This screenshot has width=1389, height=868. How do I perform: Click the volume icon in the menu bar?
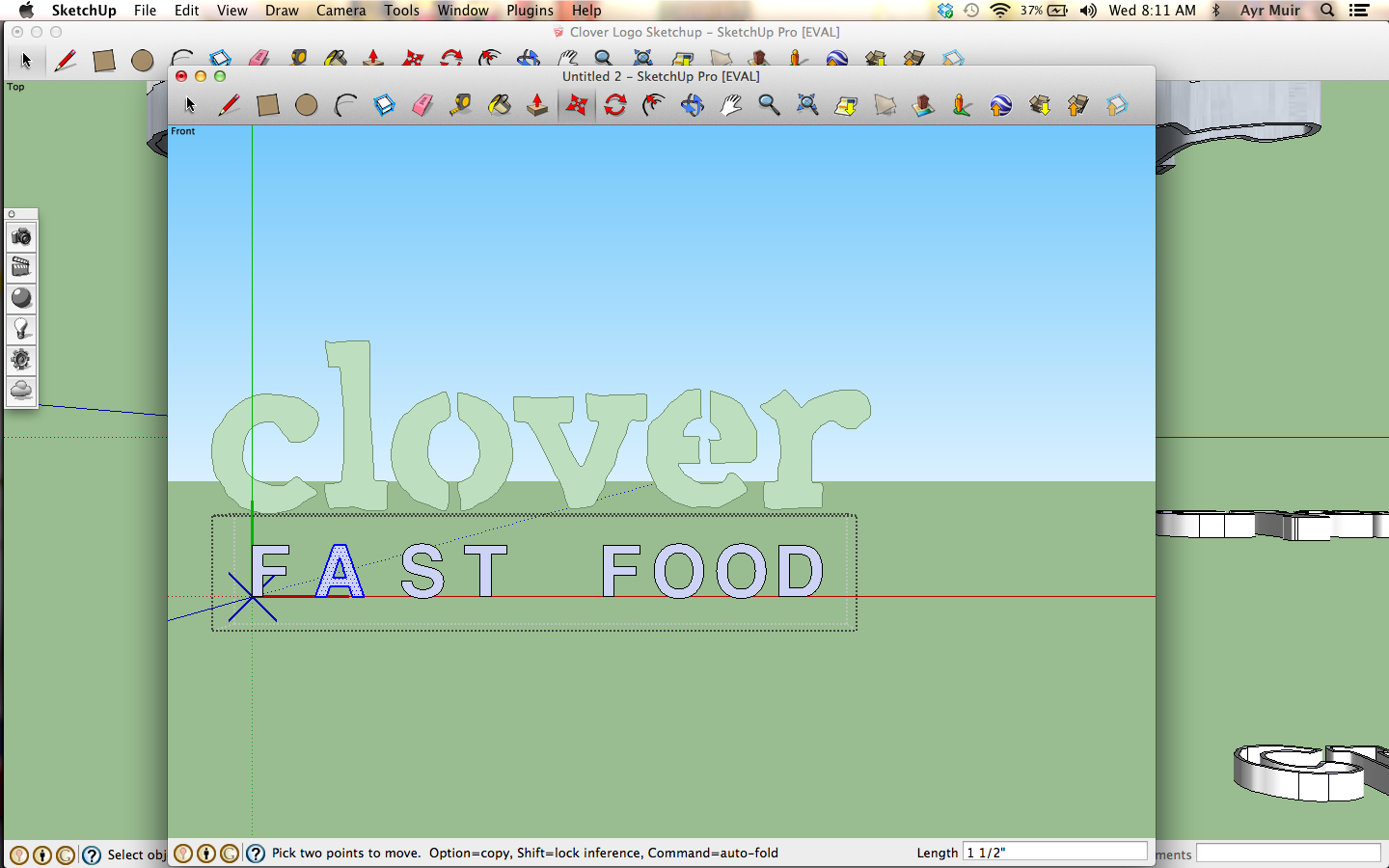(x=1088, y=11)
